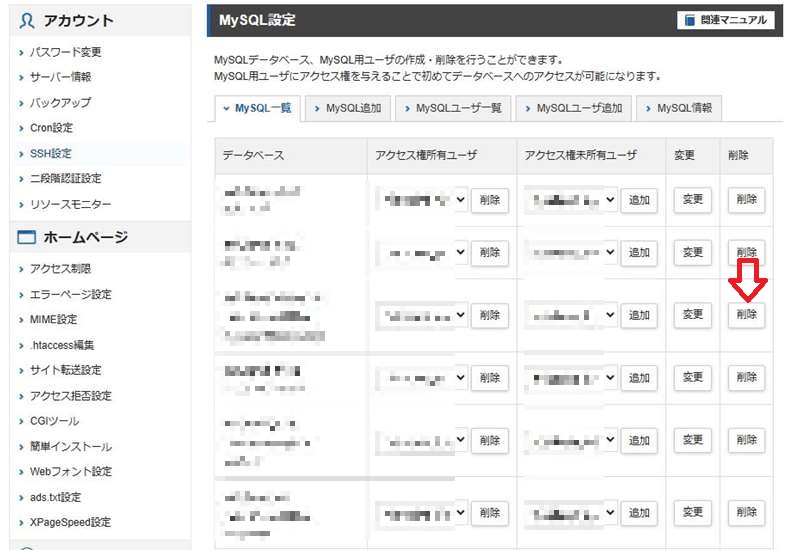Open Cron設定
Image resolution: width=800 pixels, height=550 pixels.
[51, 128]
